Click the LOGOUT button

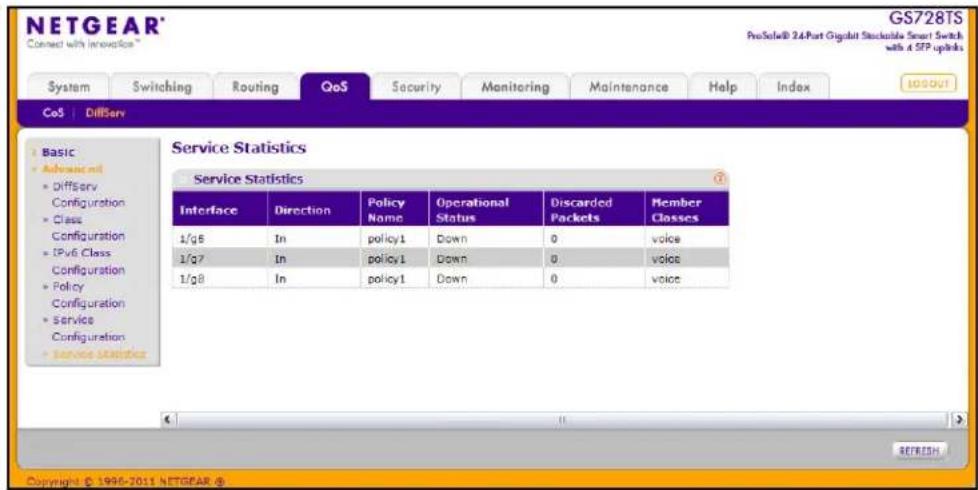928,84
